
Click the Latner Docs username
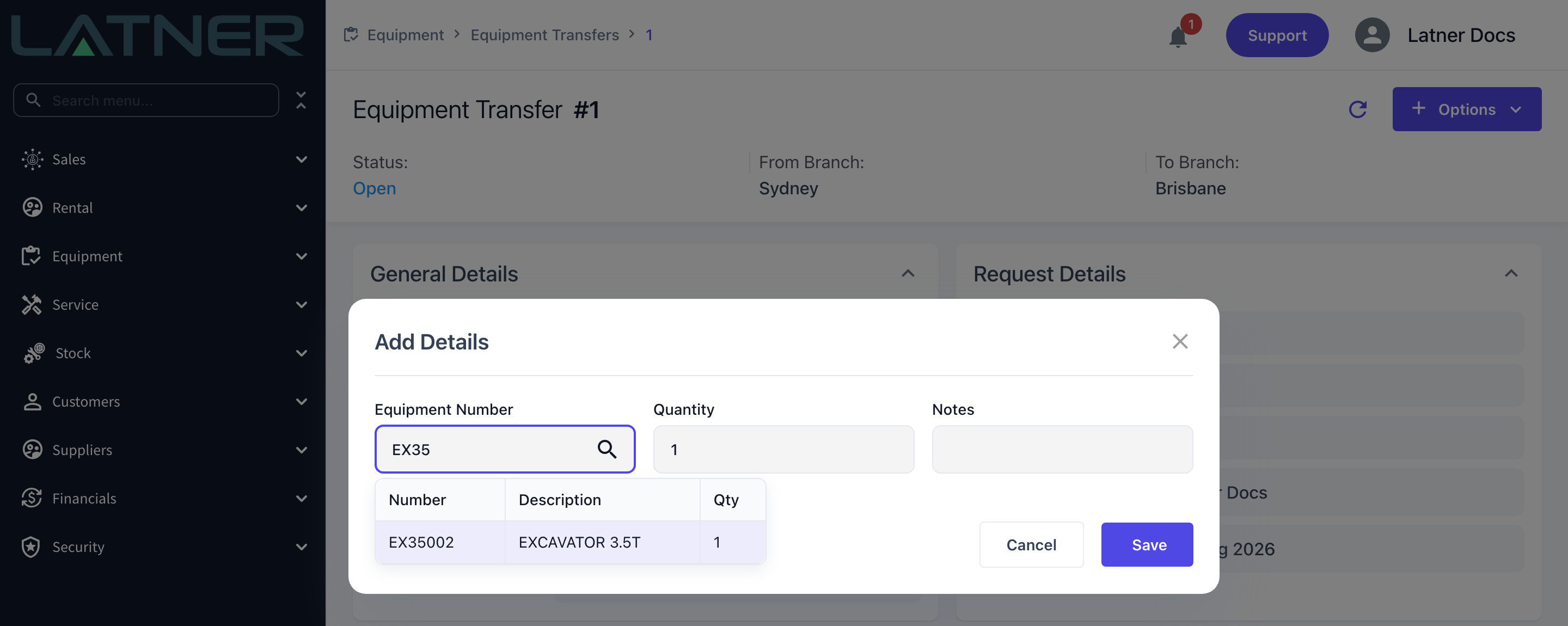pos(1461,35)
